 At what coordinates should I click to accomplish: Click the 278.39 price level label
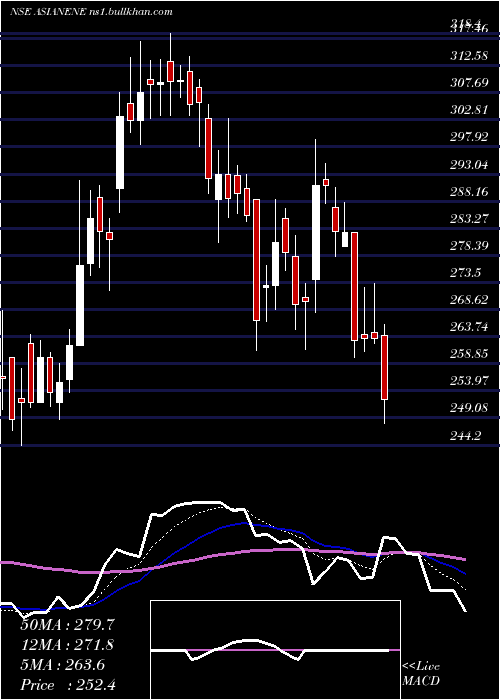pos(468,246)
